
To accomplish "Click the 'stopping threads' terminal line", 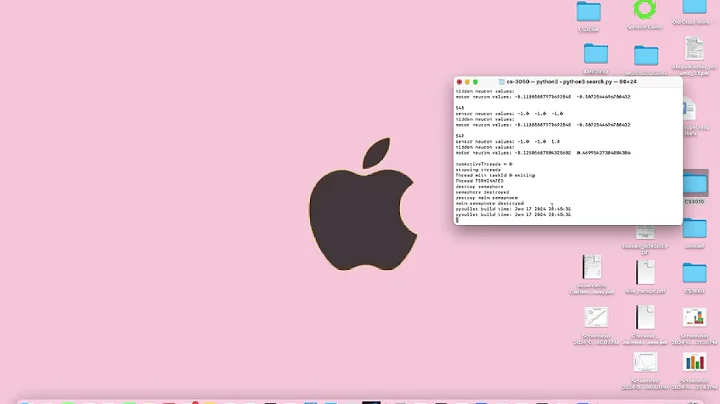I will click(x=478, y=170).
